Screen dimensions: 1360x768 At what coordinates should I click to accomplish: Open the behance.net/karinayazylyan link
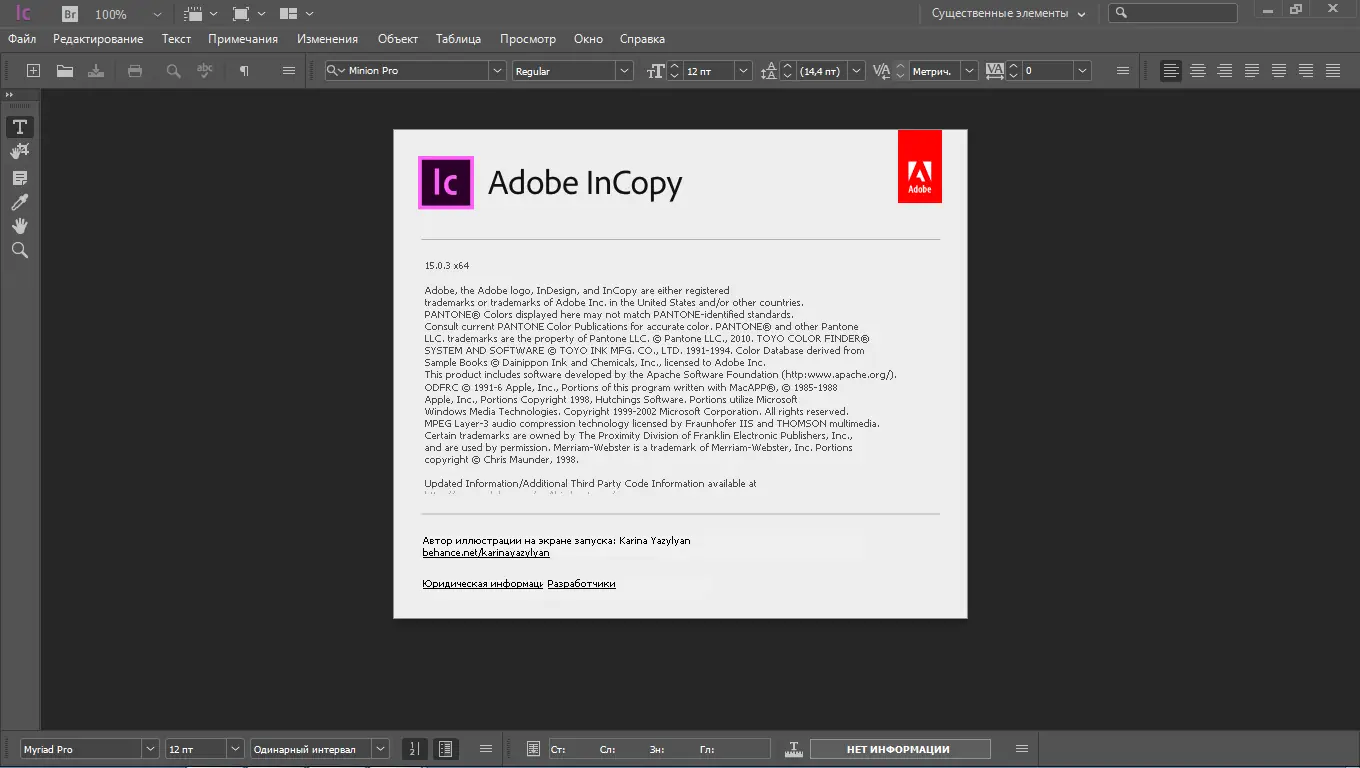click(486, 553)
